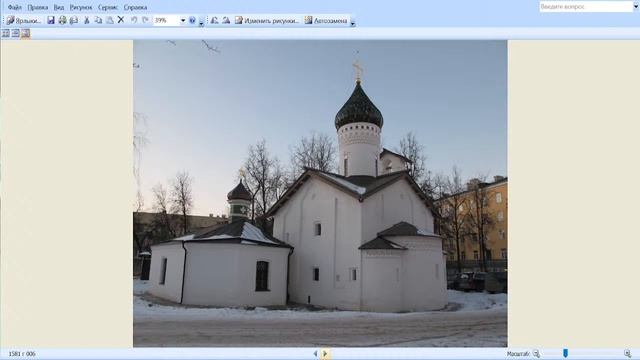The width and height of the screenshot is (640, 360).
Task: Click Изменить рисунки button
Action: [x=267, y=20]
